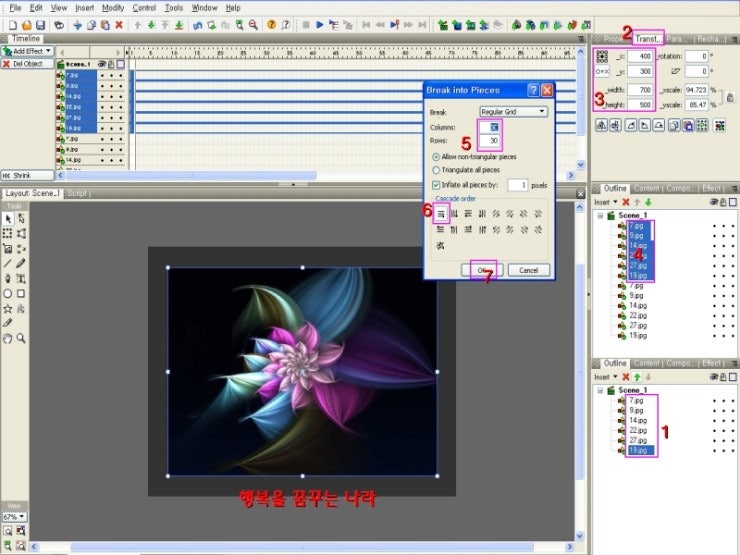
Task: Choose the Eyedropper tool
Action: point(8,323)
